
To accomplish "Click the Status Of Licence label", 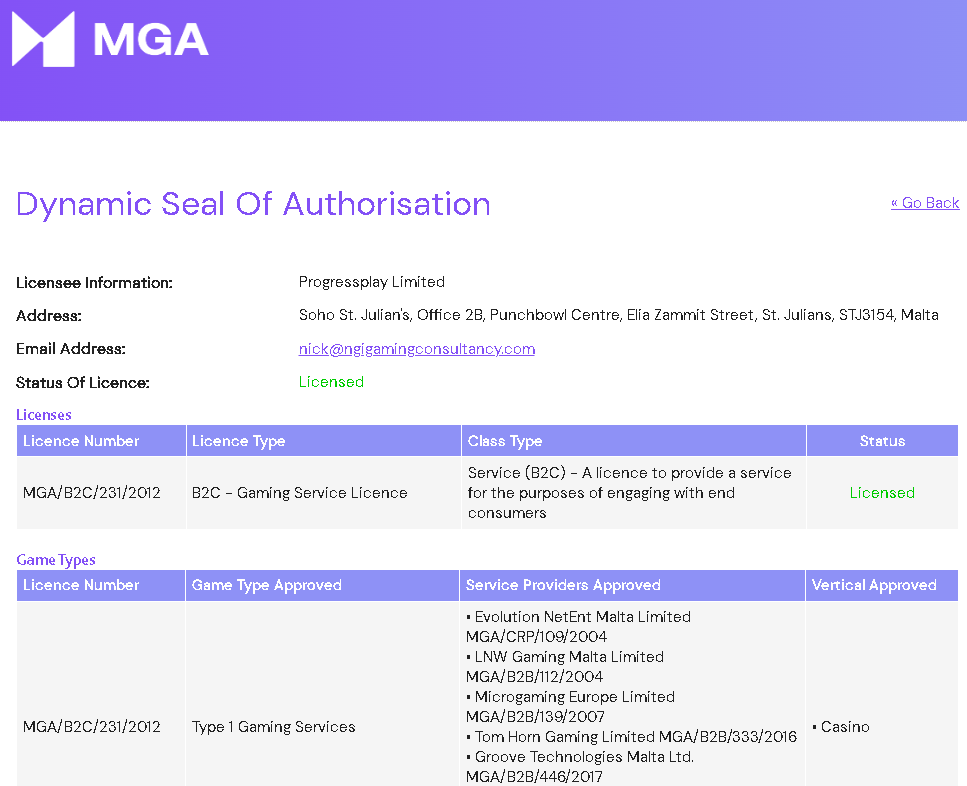I will point(83,383).
